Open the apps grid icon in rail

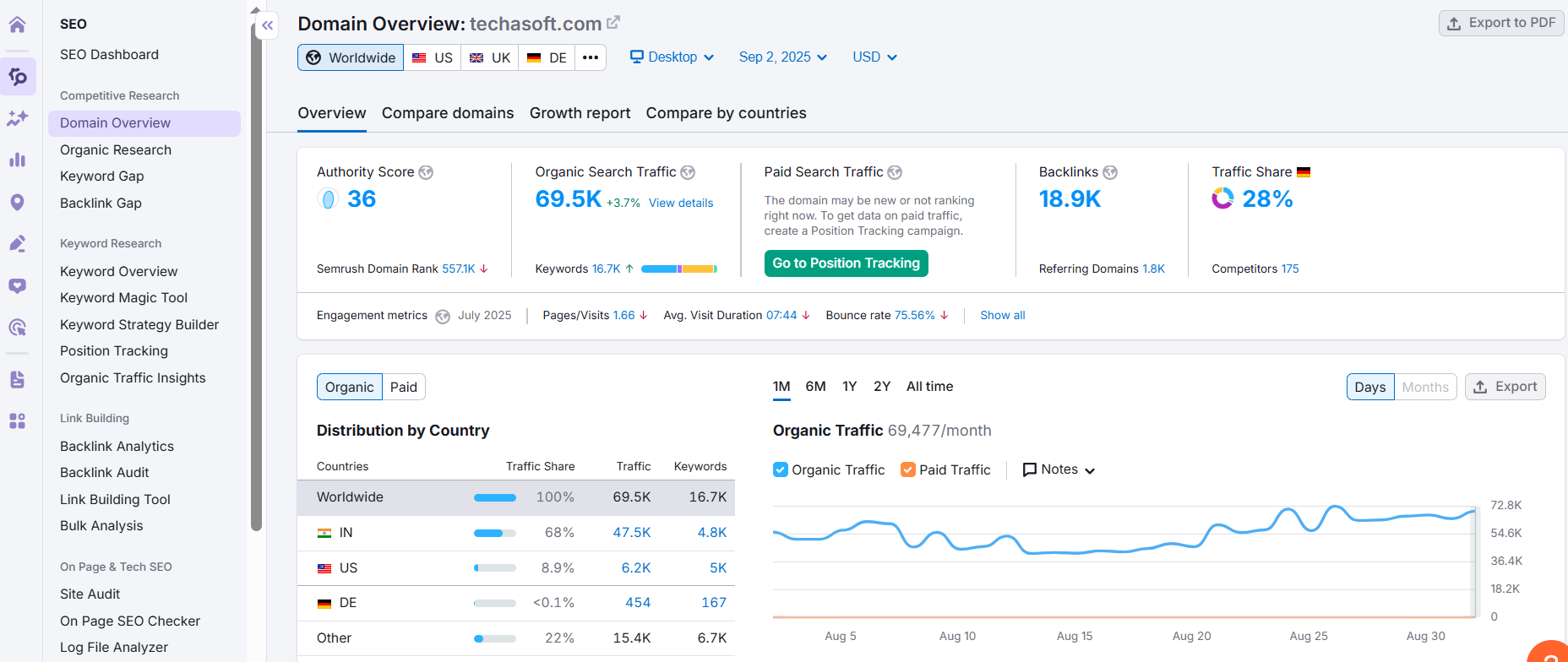(17, 421)
